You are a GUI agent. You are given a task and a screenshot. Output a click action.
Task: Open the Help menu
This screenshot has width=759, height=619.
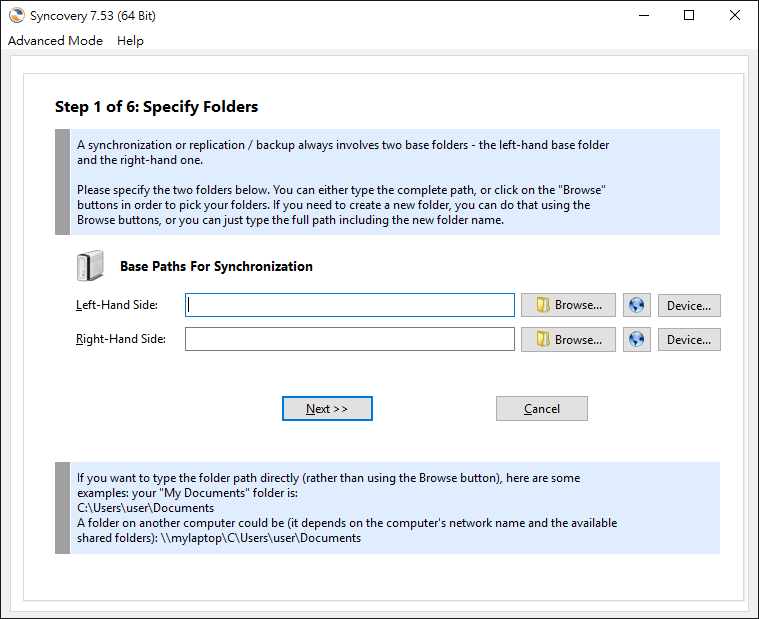130,41
